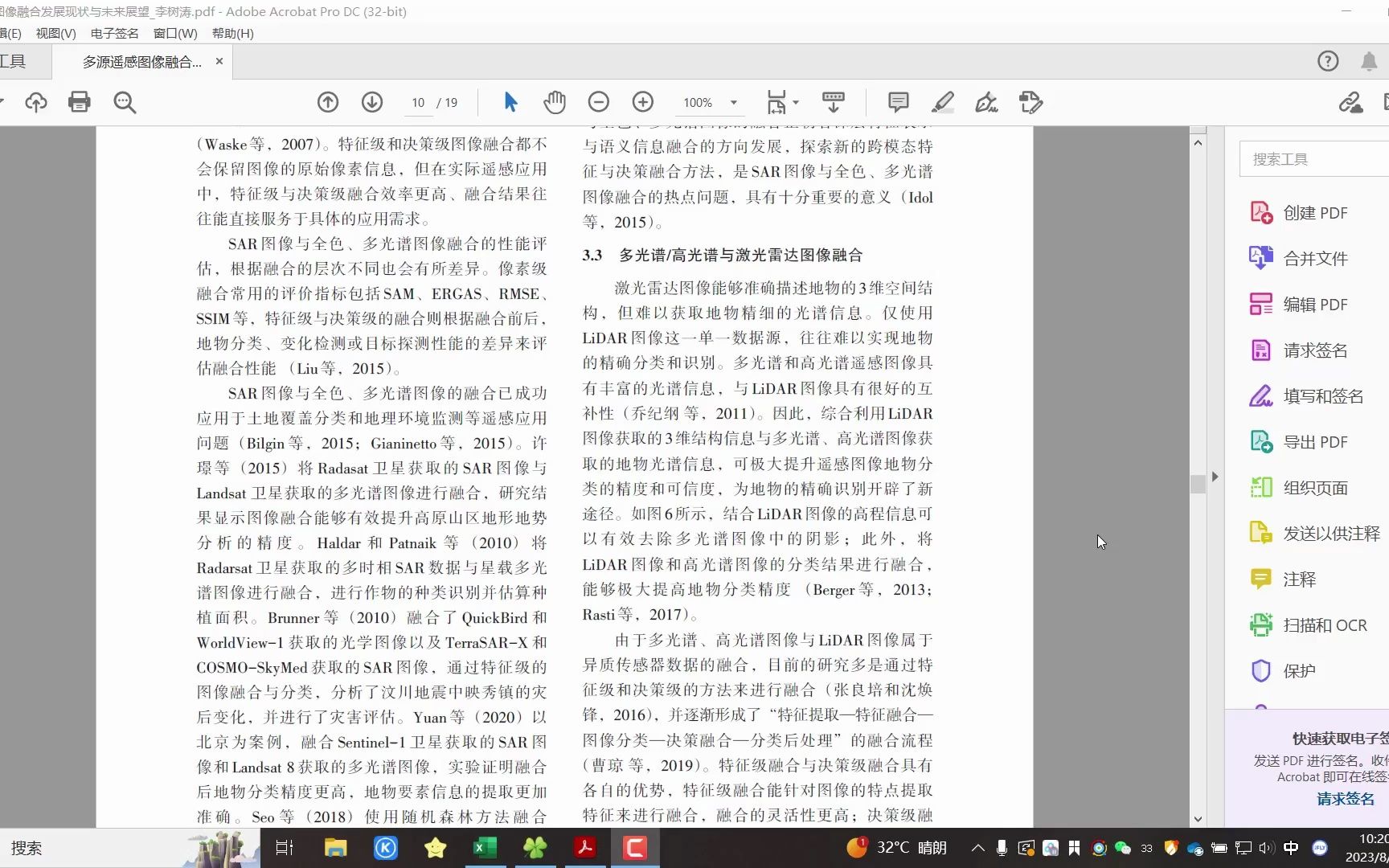Open the 编辑 PDF tool

pos(1312,304)
